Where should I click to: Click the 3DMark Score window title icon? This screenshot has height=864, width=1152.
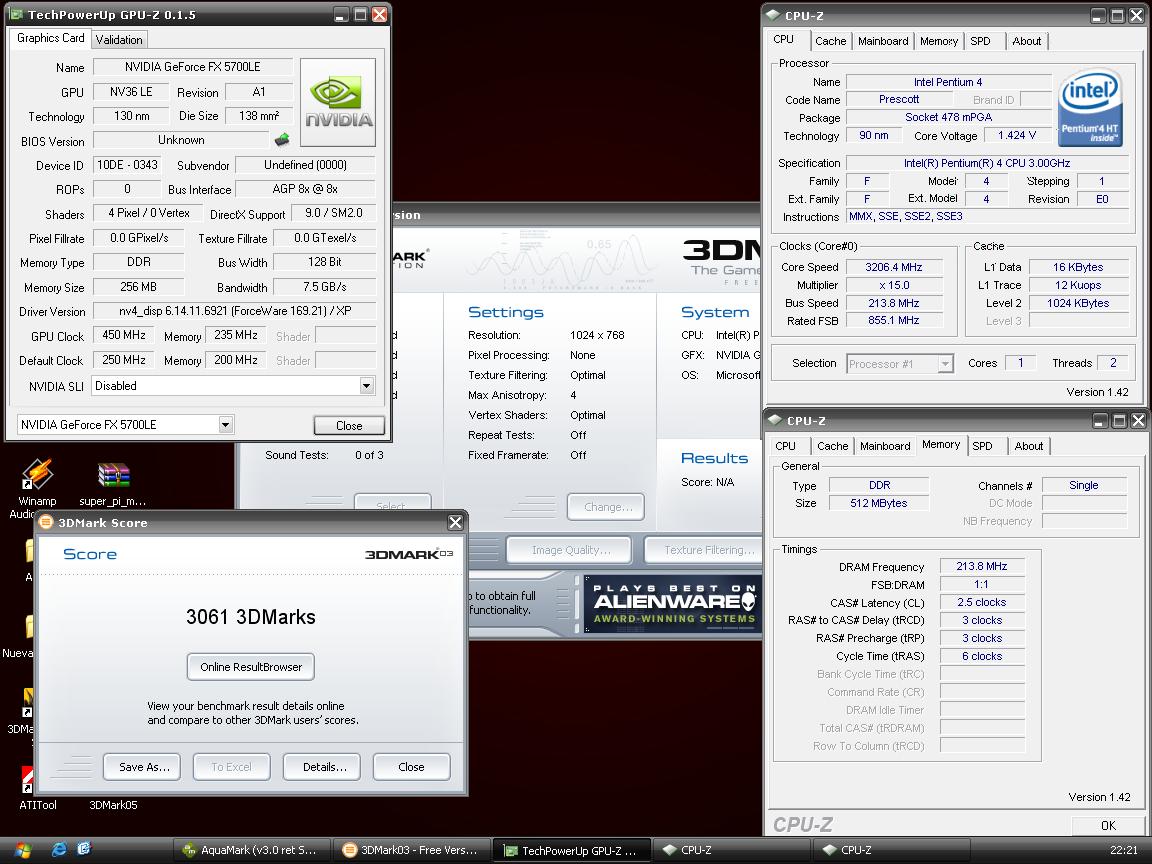(x=46, y=522)
